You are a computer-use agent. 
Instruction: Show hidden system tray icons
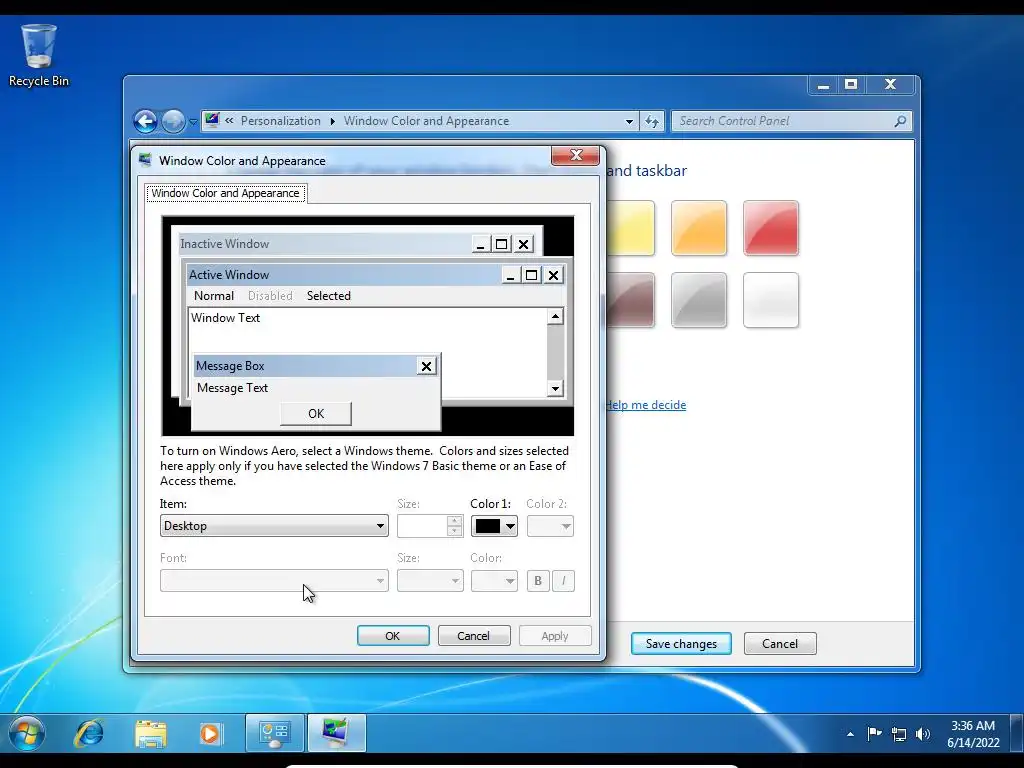pyautogui.click(x=850, y=734)
